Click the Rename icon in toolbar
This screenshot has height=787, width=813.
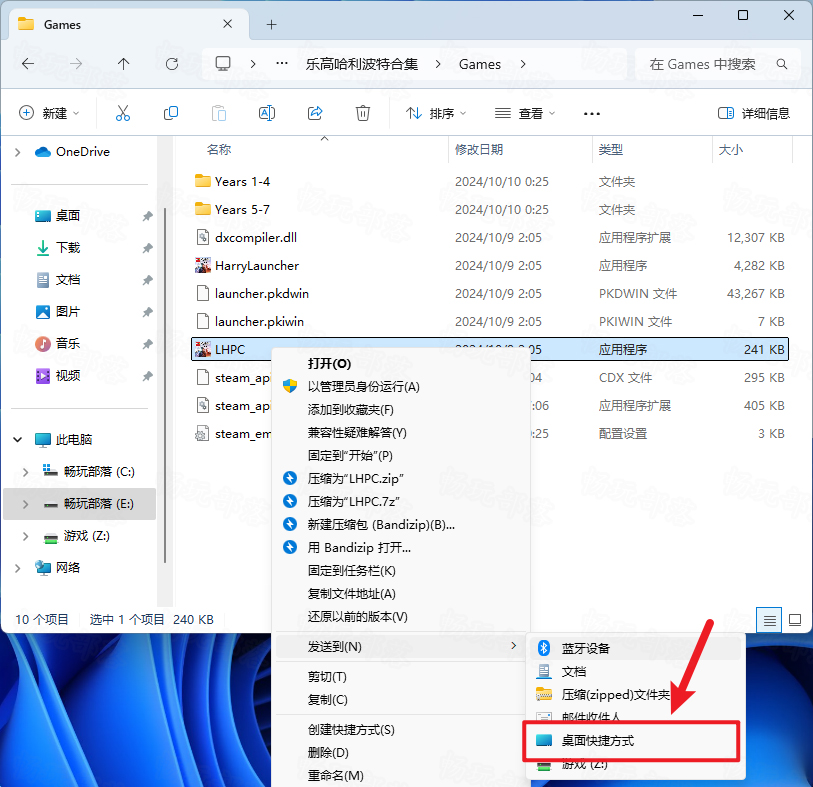pyautogui.click(x=267, y=113)
